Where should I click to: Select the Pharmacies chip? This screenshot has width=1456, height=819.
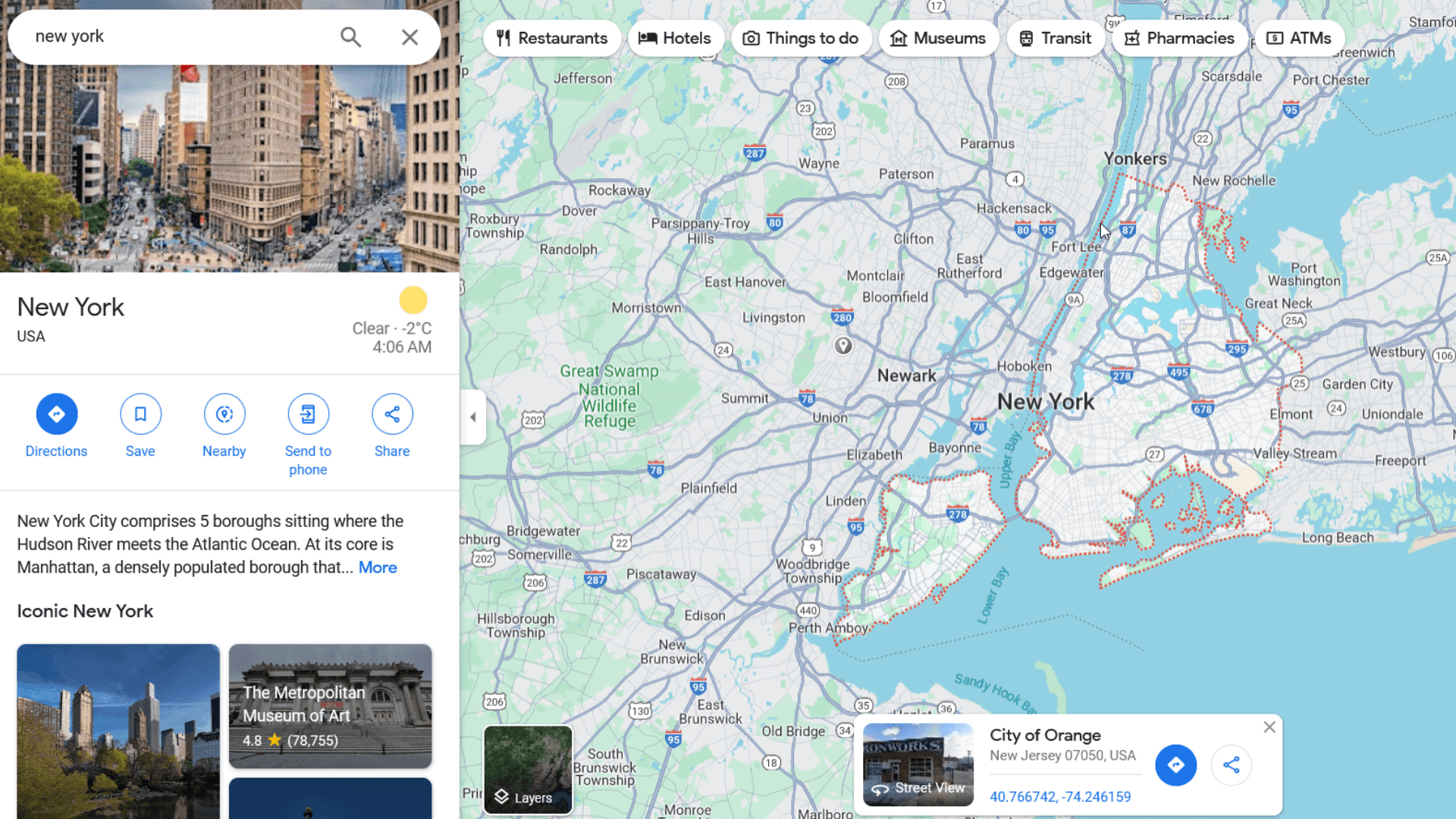click(1179, 38)
